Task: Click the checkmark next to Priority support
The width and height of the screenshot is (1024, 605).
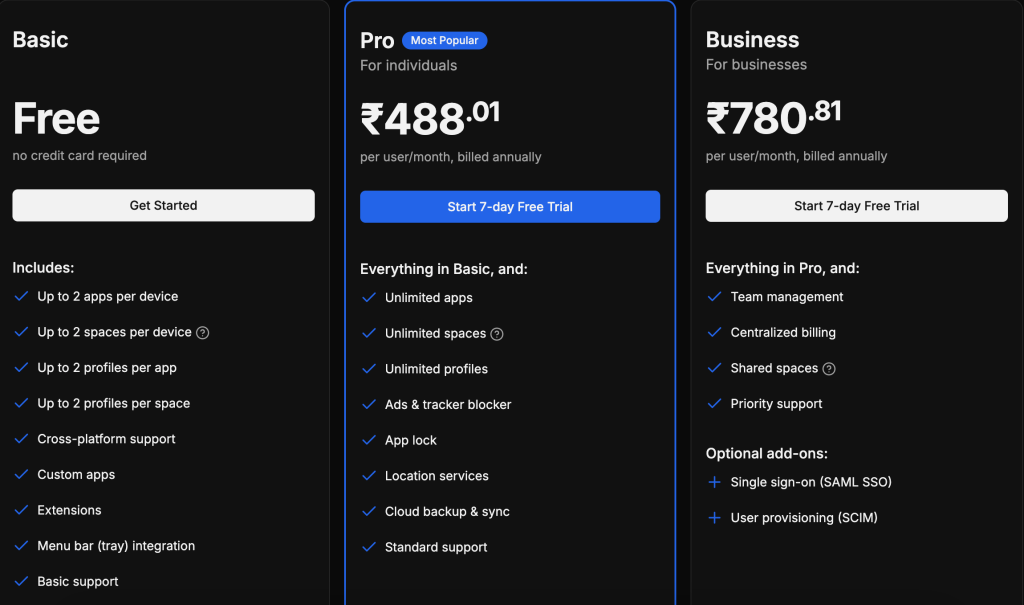Action: pyautogui.click(x=714, y=404)
